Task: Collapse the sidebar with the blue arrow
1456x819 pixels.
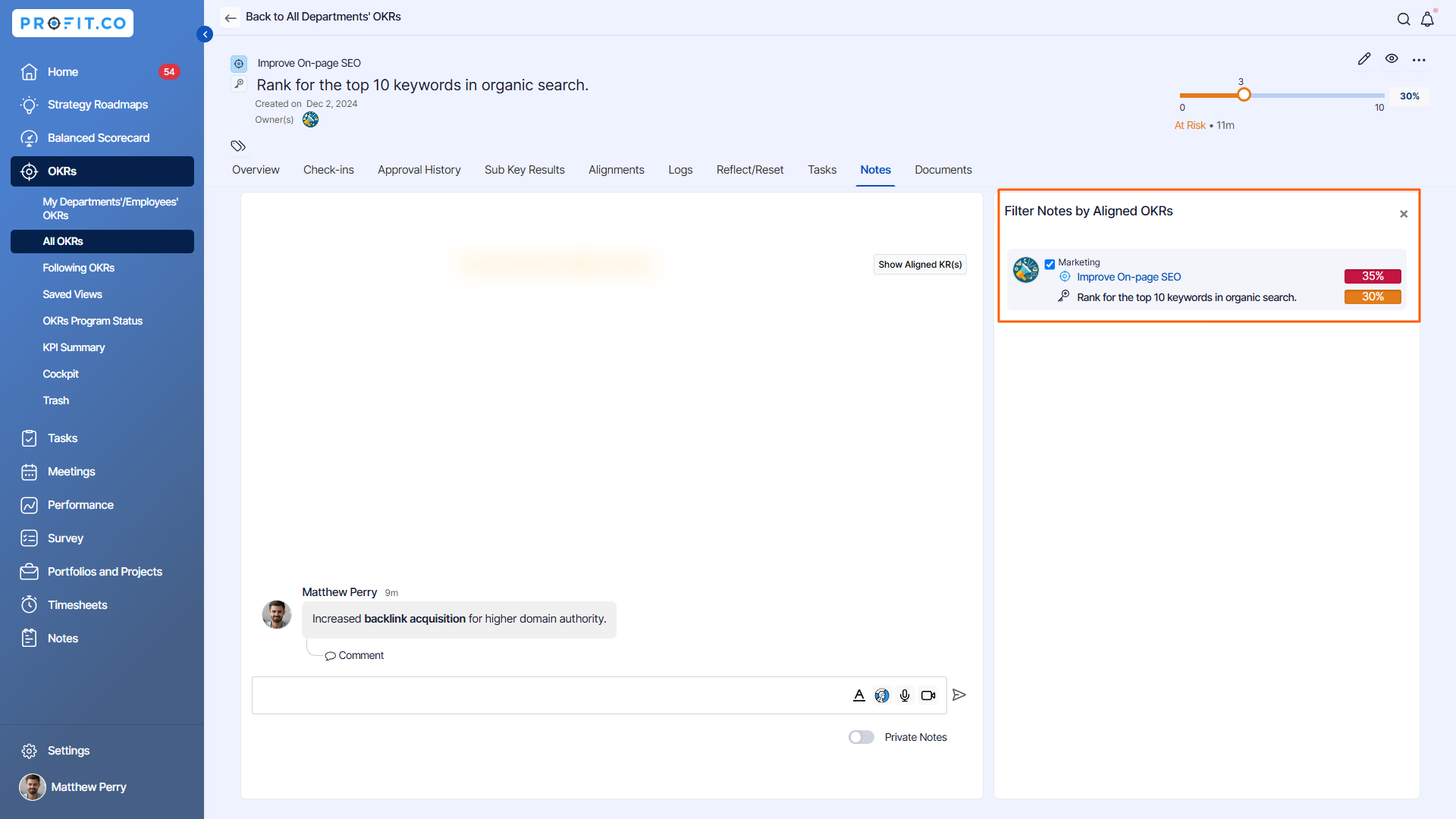Action: [x=205, y=34]
